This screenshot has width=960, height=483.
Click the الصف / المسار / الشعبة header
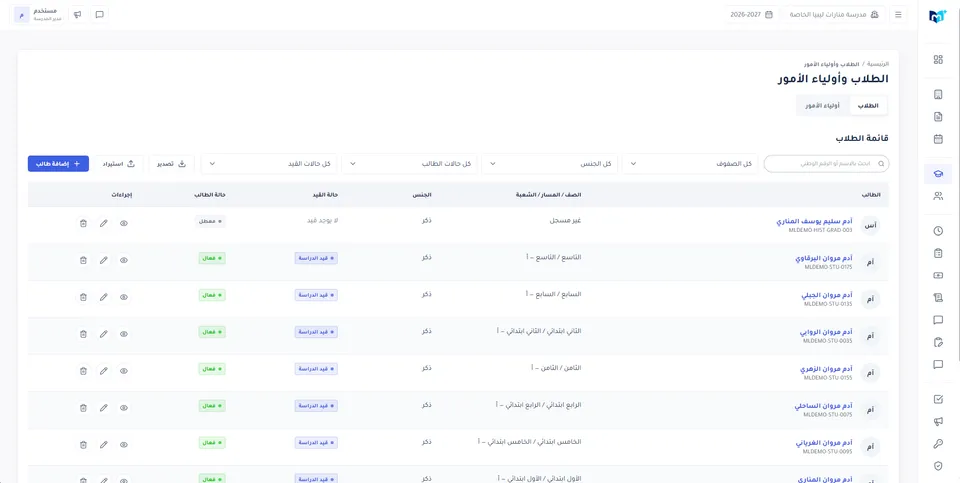(549, 195)
